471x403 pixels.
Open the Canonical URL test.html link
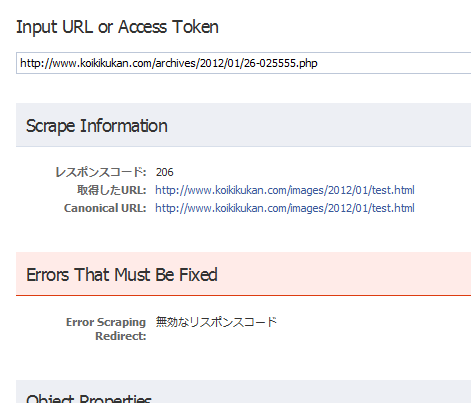(x=285, y=208)
